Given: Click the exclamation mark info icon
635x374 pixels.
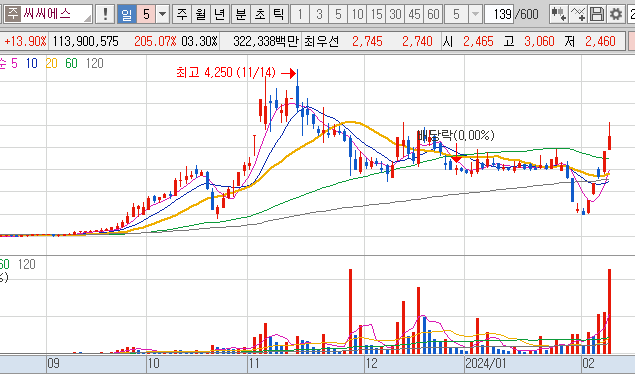Looking at the screenshot, I should 105,14.
